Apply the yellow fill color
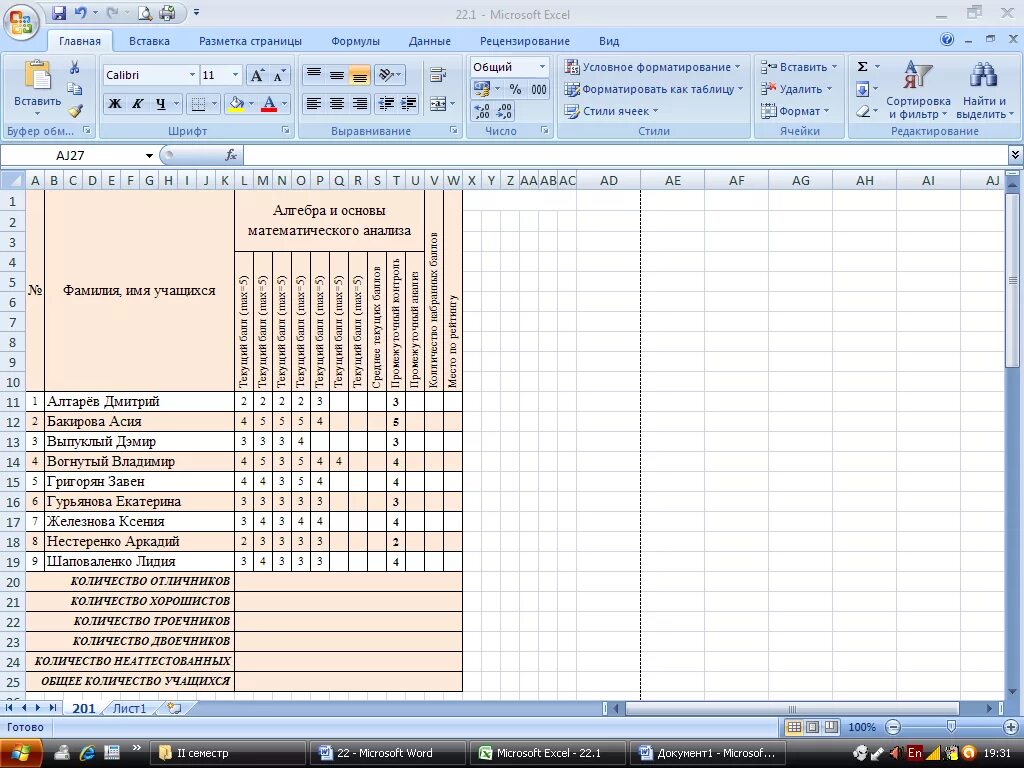The height and width of the screenshot is (768, 1024). 236,104
